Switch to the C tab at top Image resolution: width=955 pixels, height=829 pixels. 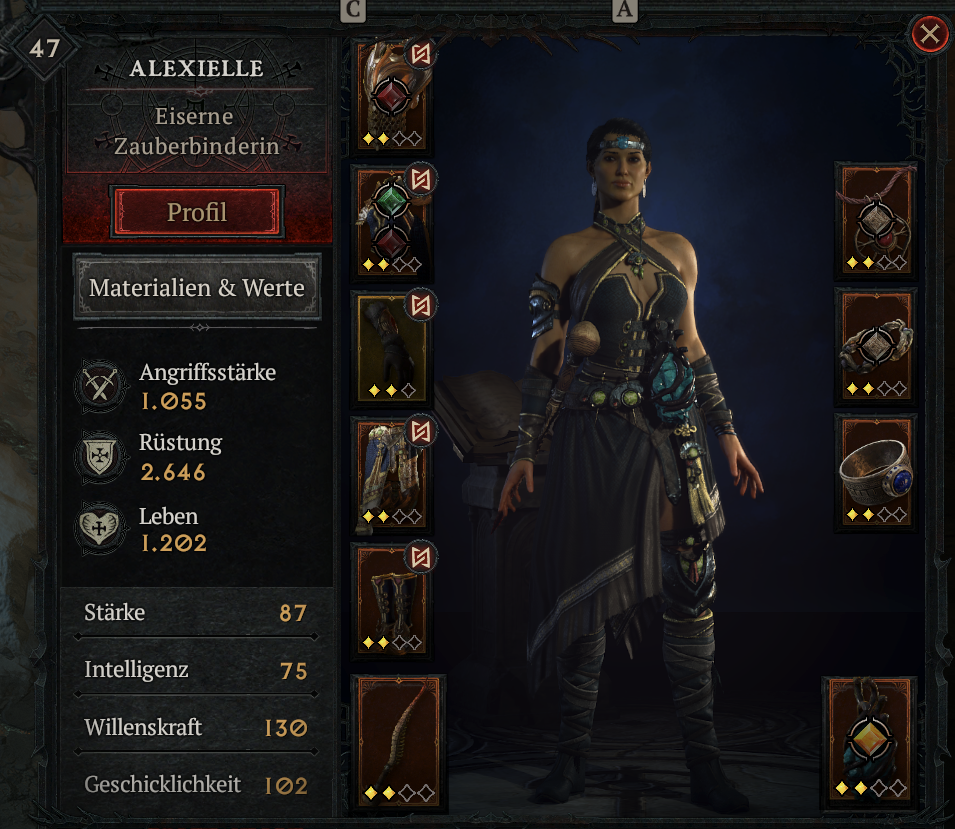353,10
